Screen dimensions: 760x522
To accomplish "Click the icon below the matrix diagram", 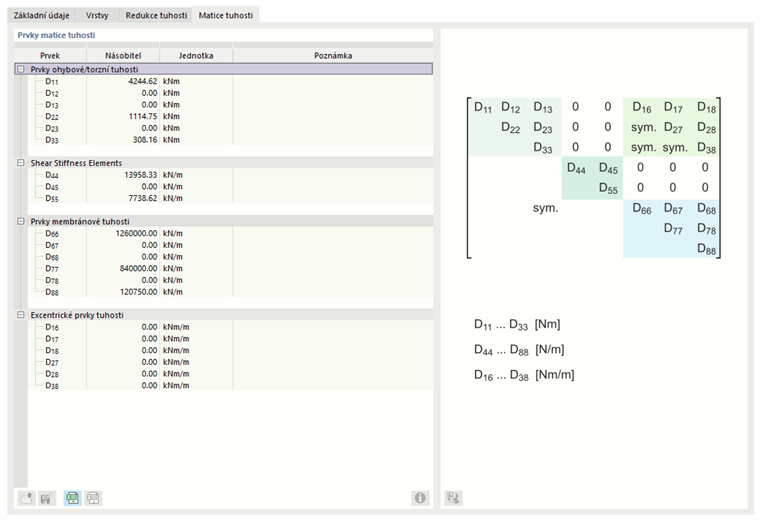I will [453, 497].
